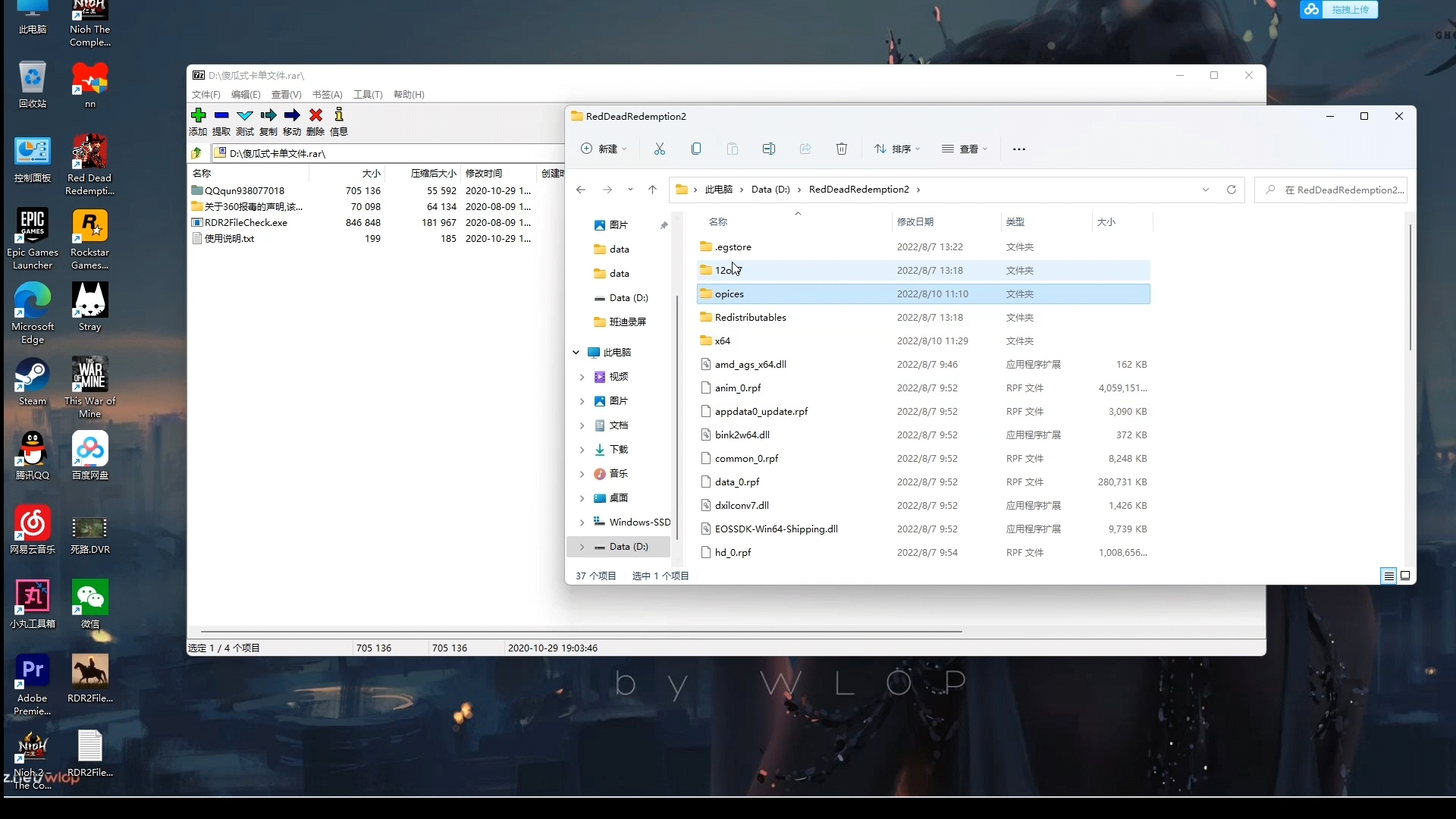Open recent locations dropdown arrow
The image size is (1456, 819).
point(630,190)
